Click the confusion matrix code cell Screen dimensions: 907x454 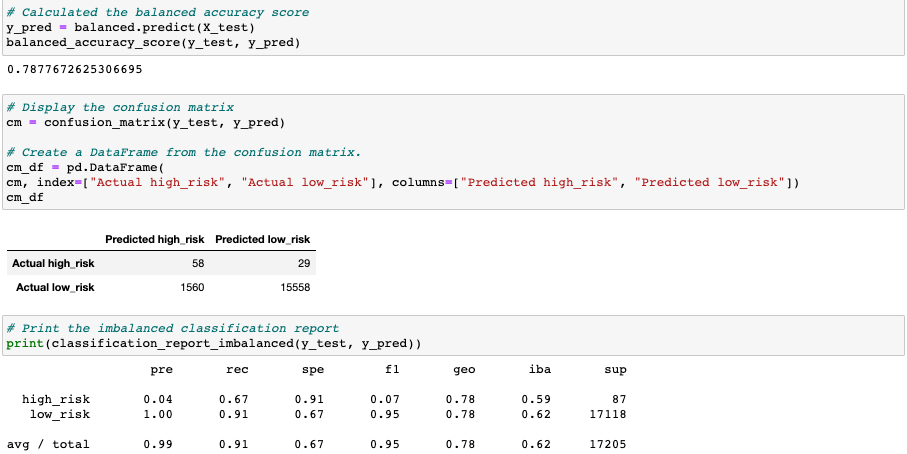454,152
